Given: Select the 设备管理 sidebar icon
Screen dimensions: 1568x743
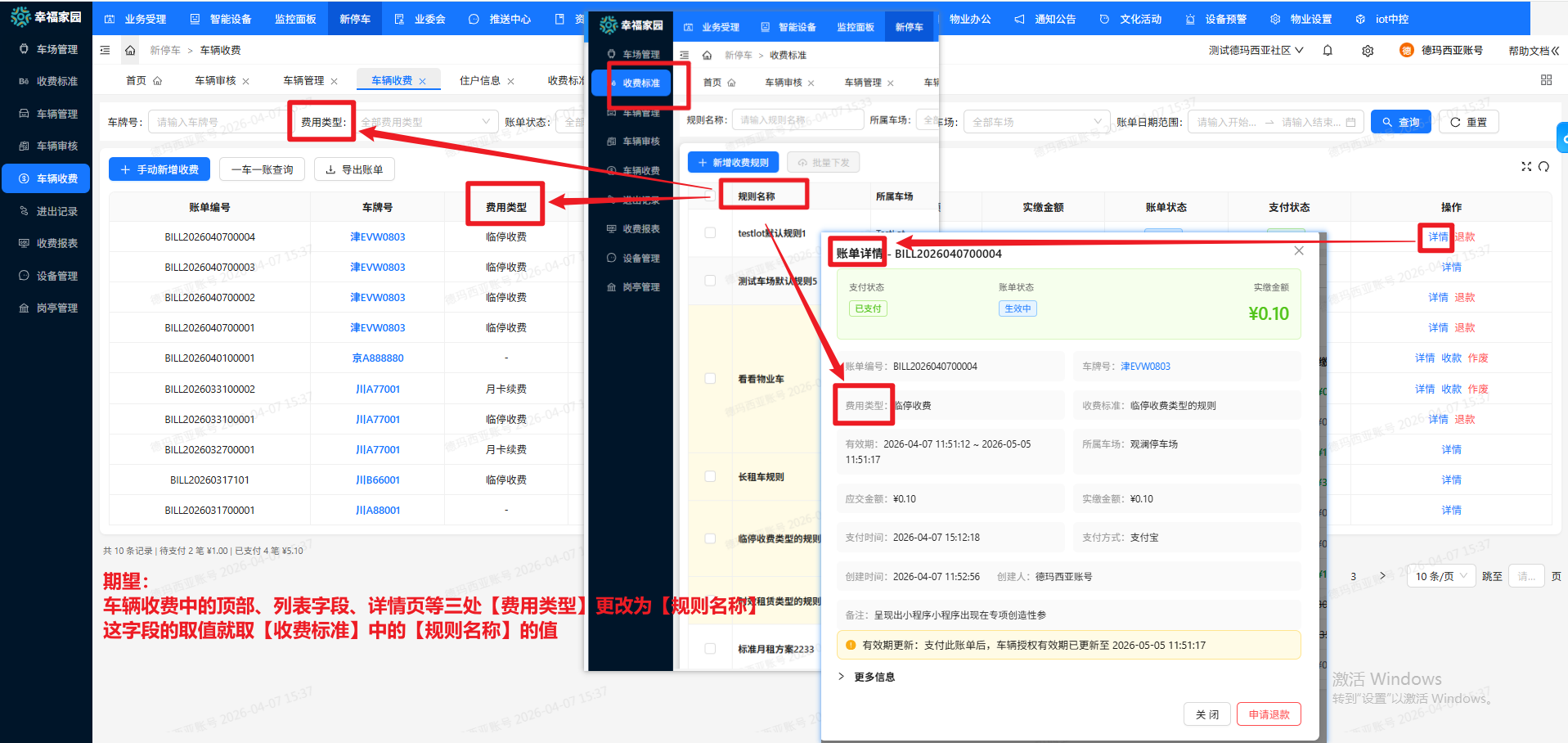Looking at the screenshot, I should [45, 275].
